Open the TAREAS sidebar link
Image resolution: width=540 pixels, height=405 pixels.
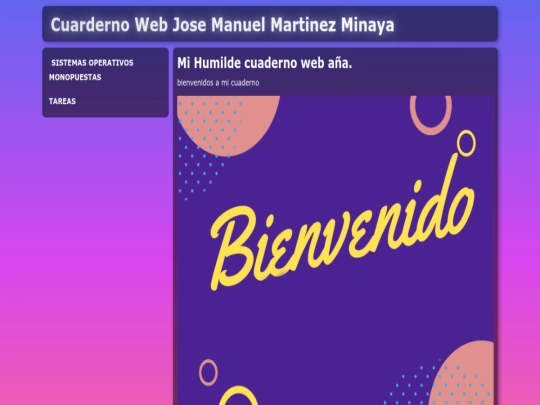(62, 101)
